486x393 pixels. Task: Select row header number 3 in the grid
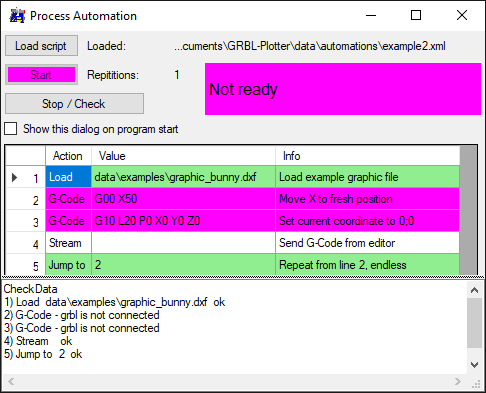coord(26,221)
